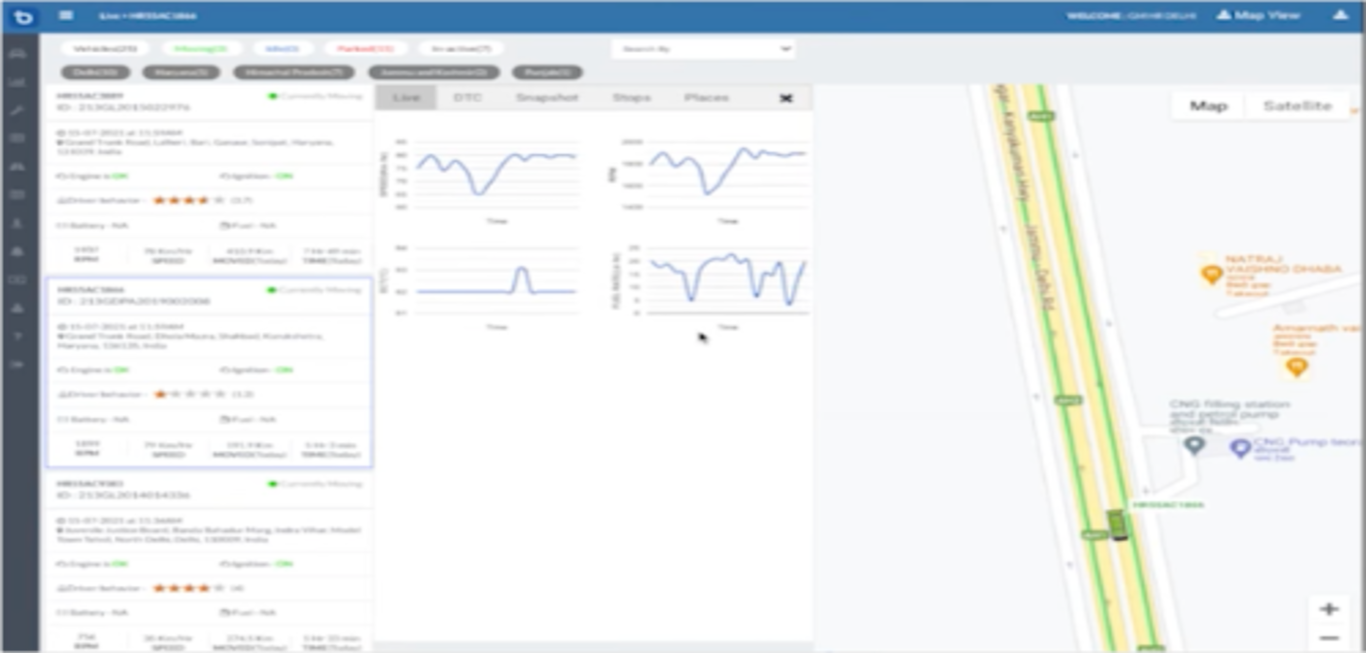Filter vehicles by the Moving pill
This screenshot has height=653, width=1366.
click(200, 48)
